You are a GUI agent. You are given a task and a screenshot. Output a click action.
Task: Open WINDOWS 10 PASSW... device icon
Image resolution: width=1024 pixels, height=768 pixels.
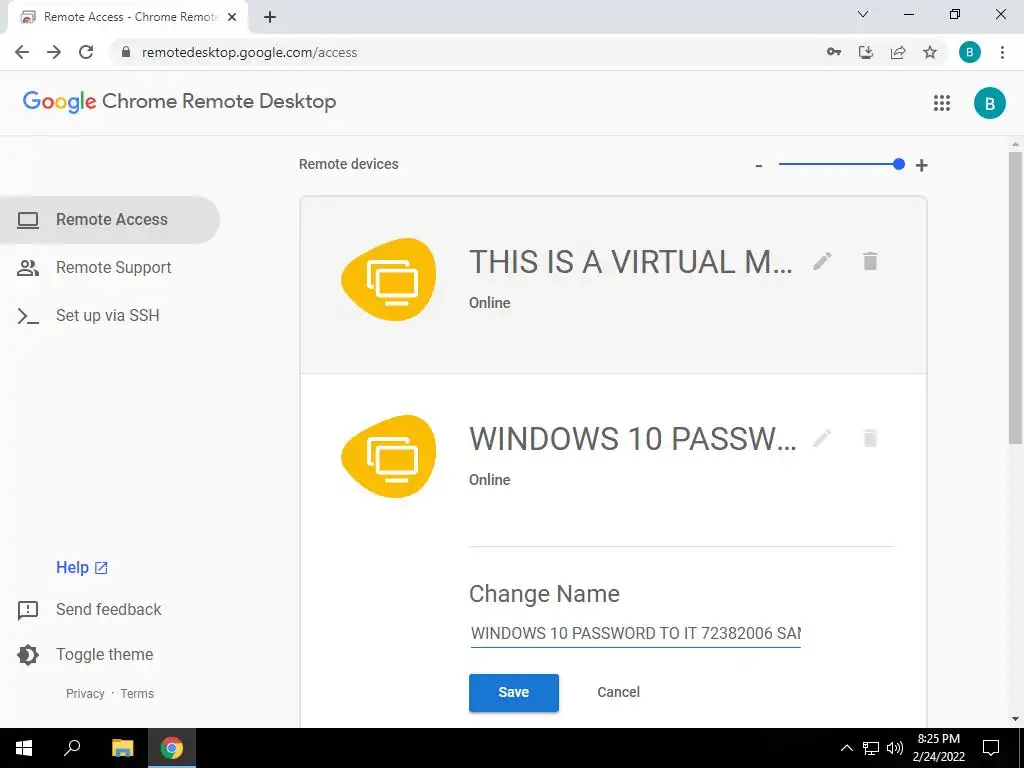point(389,456)
